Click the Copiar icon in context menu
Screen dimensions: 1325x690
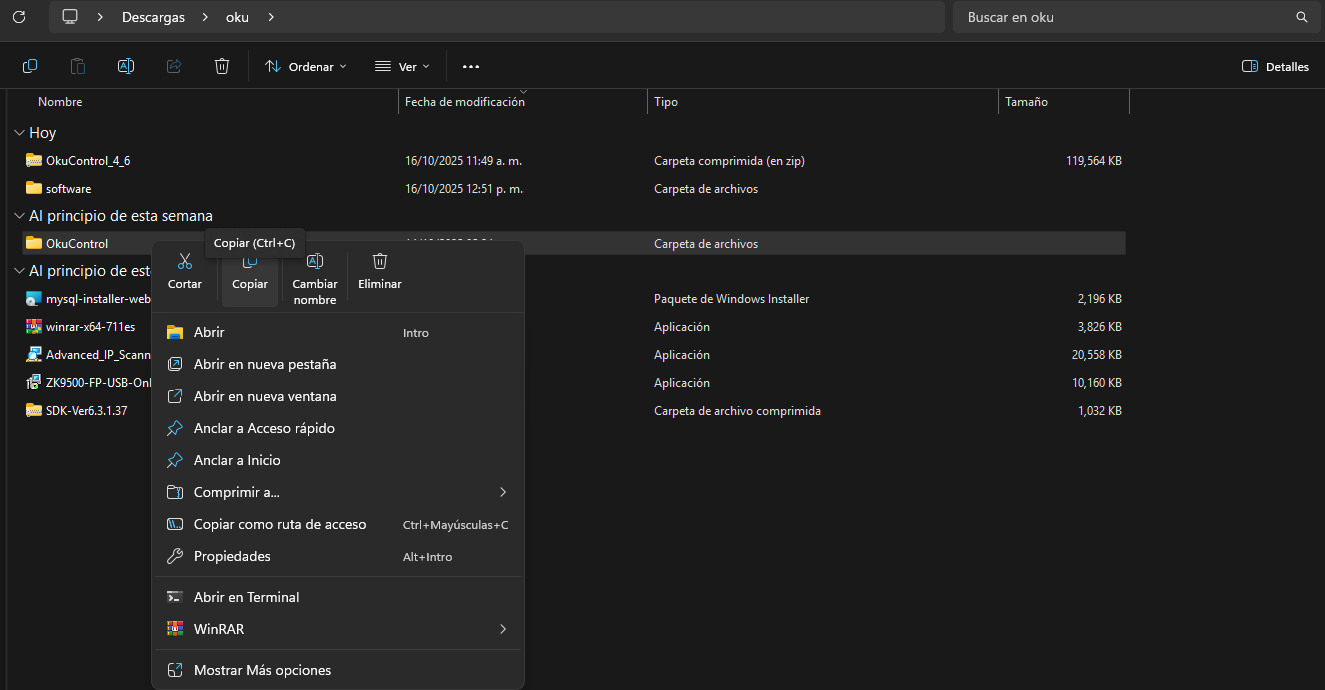pyautogui.click(x=250, y=263)
